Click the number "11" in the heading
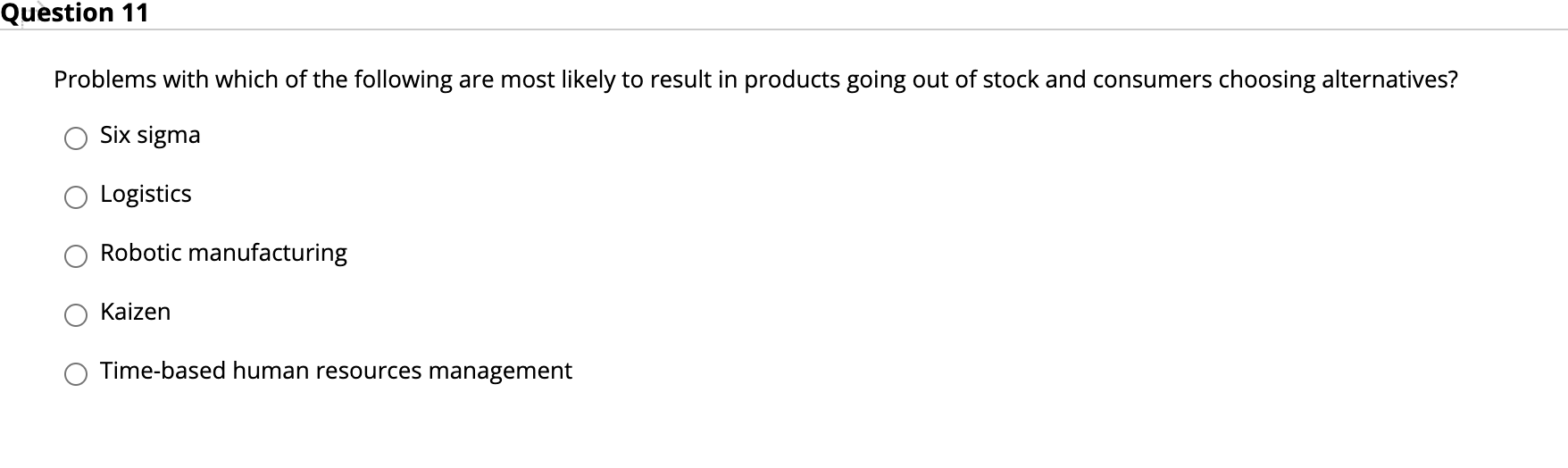The width and height of the screenshot is (1568, 468). tap(134, 13)
